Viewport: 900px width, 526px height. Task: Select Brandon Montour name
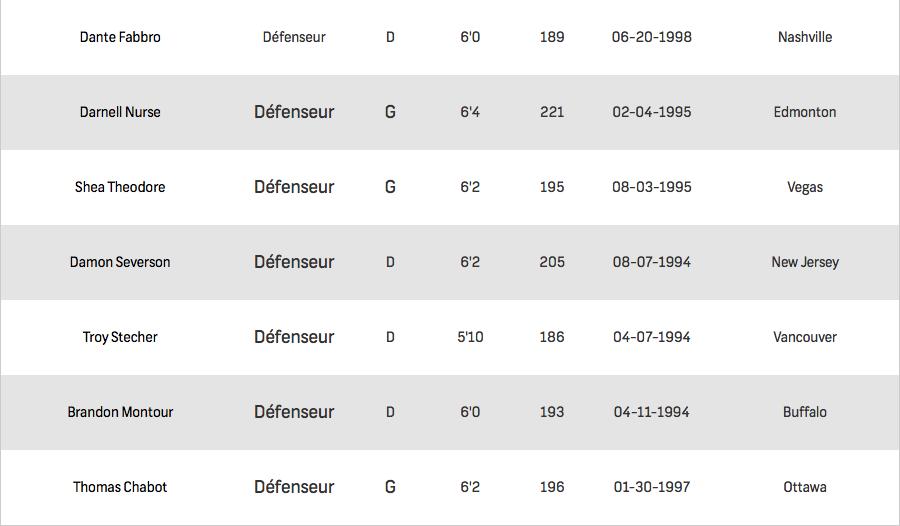tap(120, 412)
